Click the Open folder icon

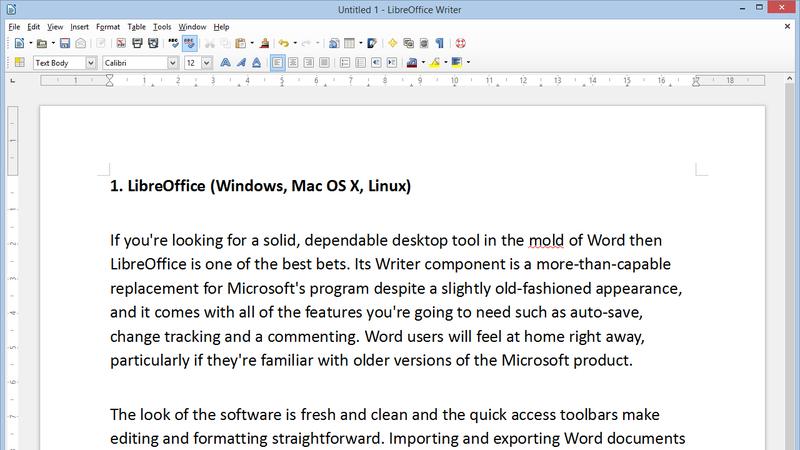[x=42, y=44]
